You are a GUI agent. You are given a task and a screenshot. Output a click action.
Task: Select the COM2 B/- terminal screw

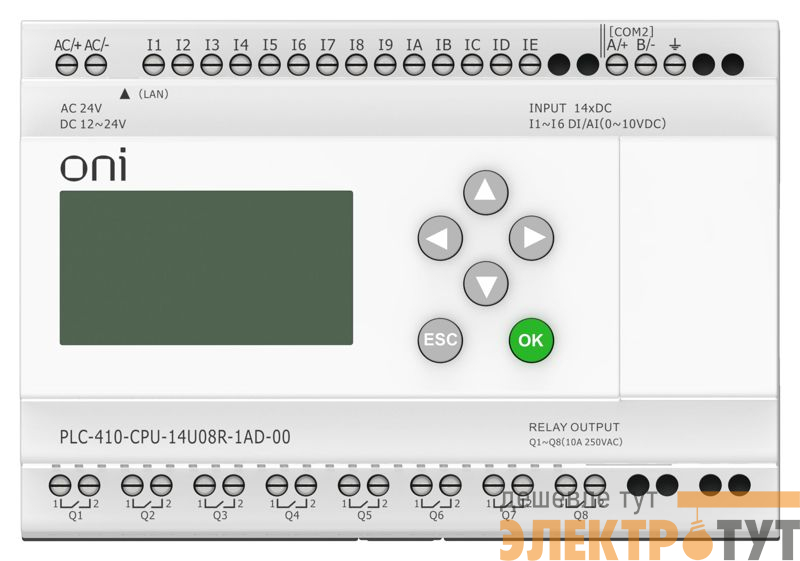[646, 65]
